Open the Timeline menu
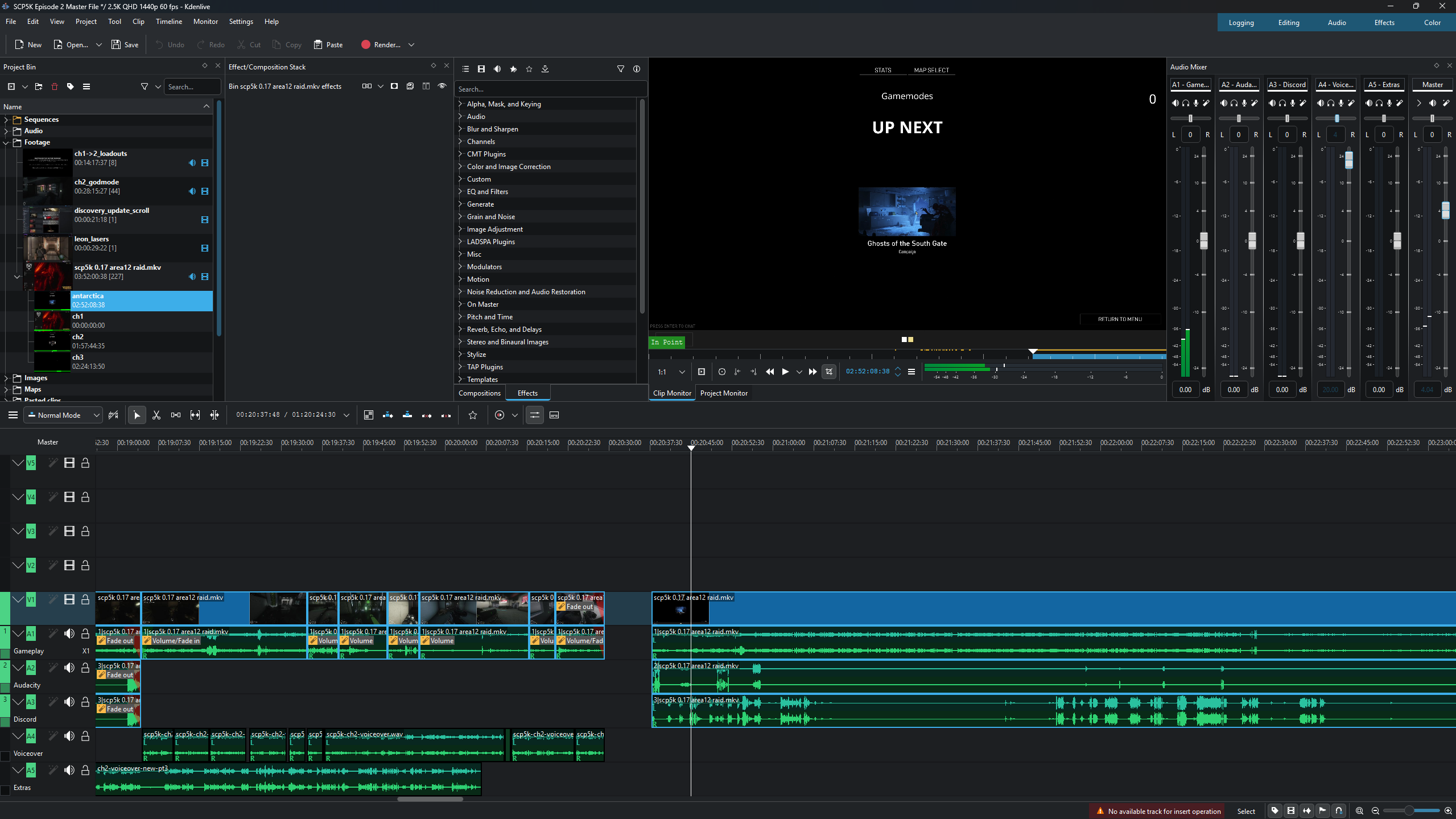Viewport: 1456px width, 819px height. tap(169, 22)
